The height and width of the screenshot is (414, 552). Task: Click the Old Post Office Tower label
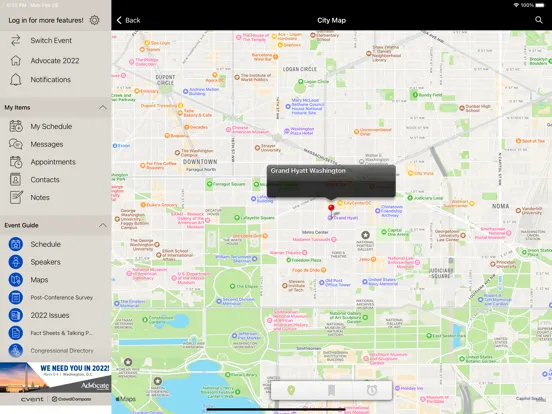338,283
